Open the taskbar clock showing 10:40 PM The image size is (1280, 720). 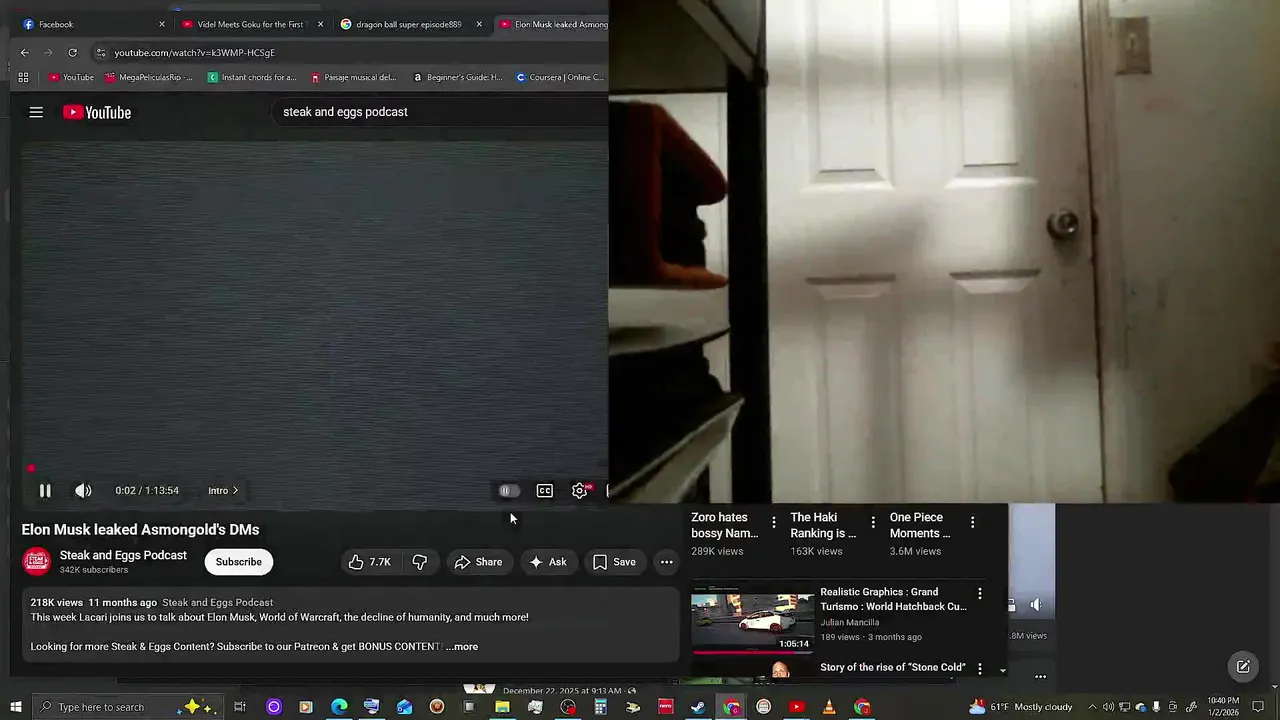[1223, 707]
